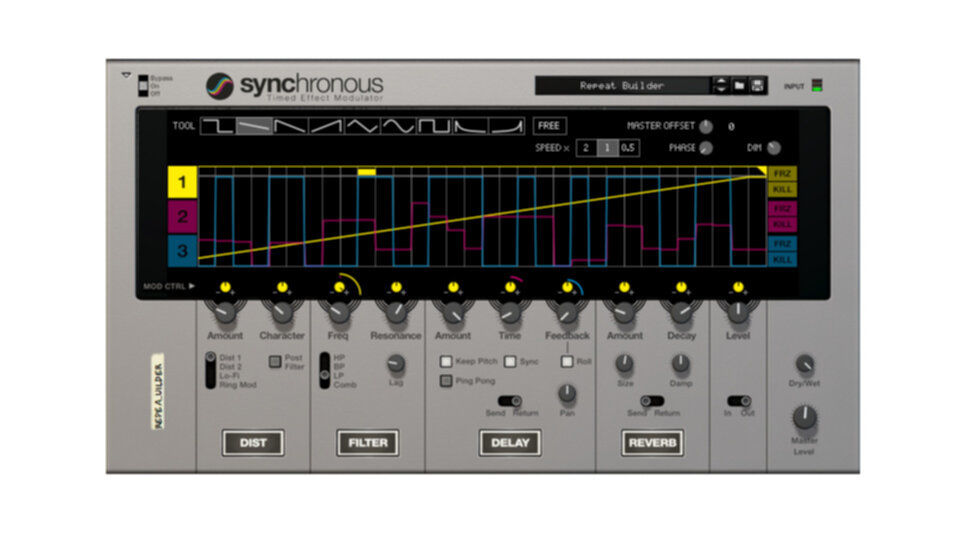Image resolution: width=967 pixels, height=533 pixels.
Task: Pick the triangle wave curve tool
Action: 363,126
